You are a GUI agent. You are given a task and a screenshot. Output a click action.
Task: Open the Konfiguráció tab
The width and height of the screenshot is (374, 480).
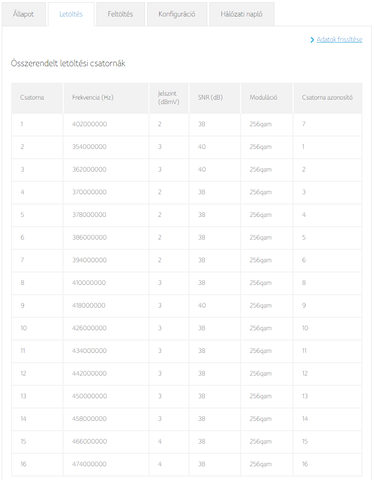tap(177, 14)
